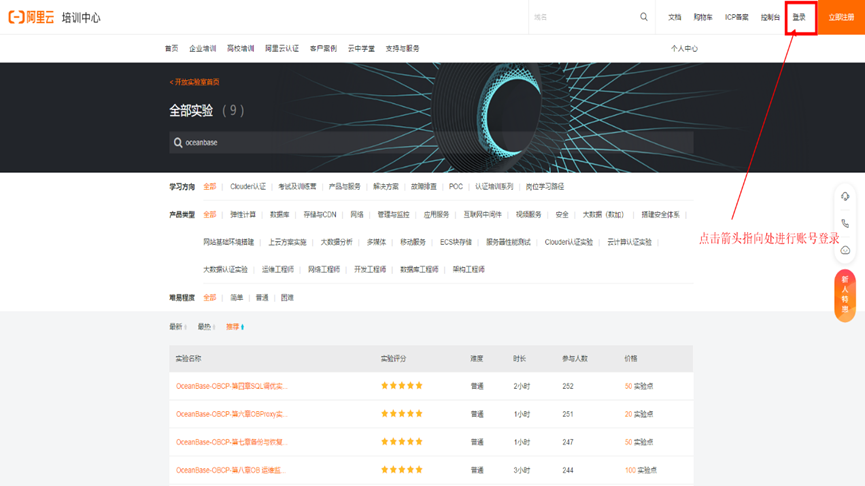Filter product type ECS块存储

[x=456, y=242]
